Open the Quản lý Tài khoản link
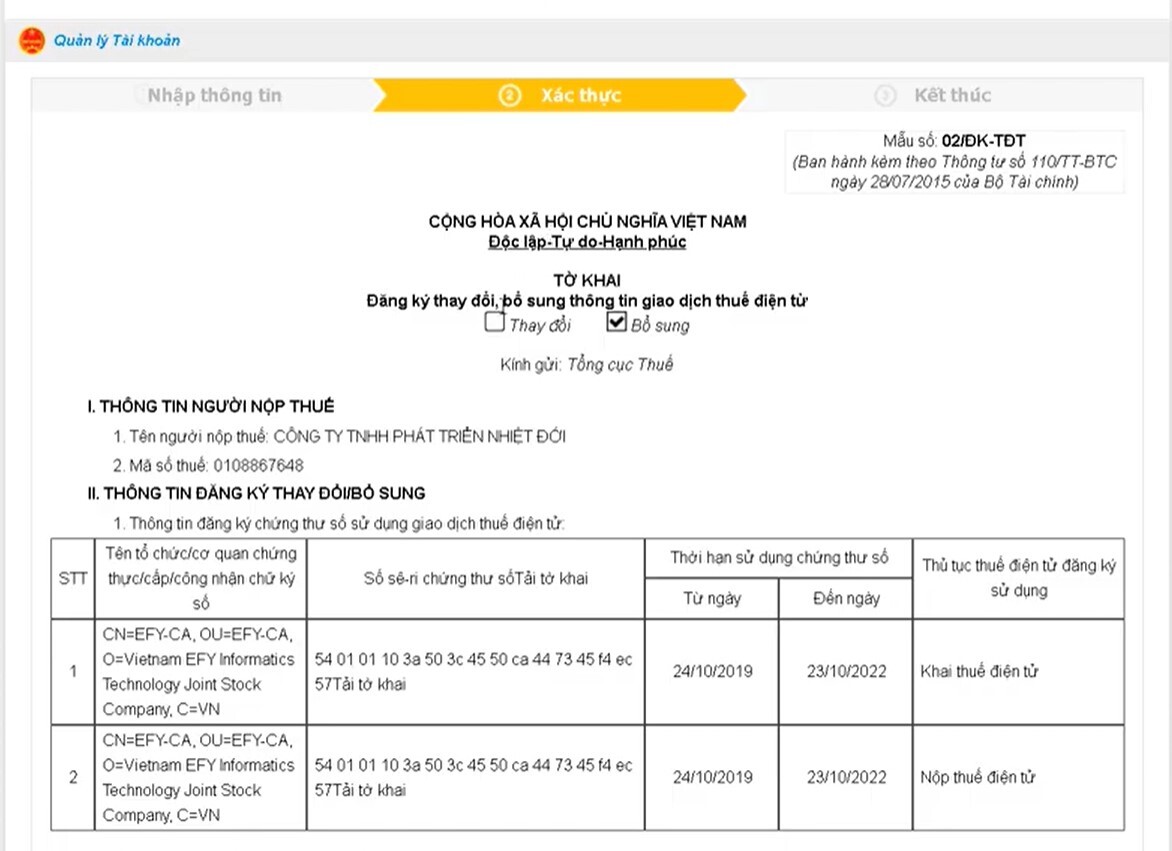 [117, 40]
